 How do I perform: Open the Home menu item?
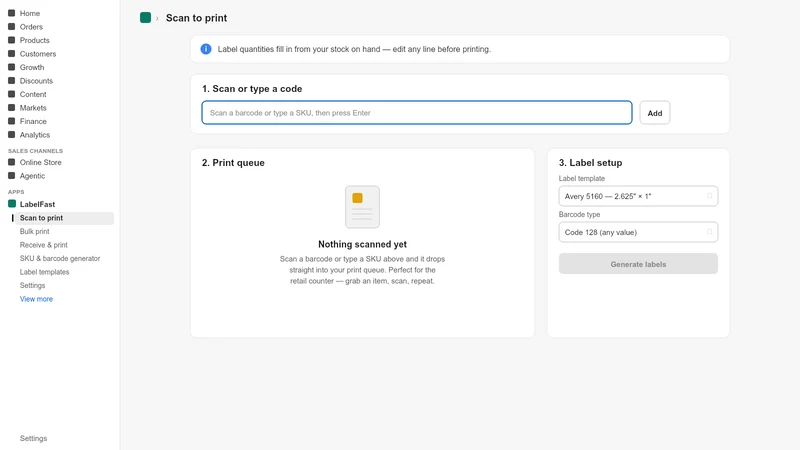[30, 13]
